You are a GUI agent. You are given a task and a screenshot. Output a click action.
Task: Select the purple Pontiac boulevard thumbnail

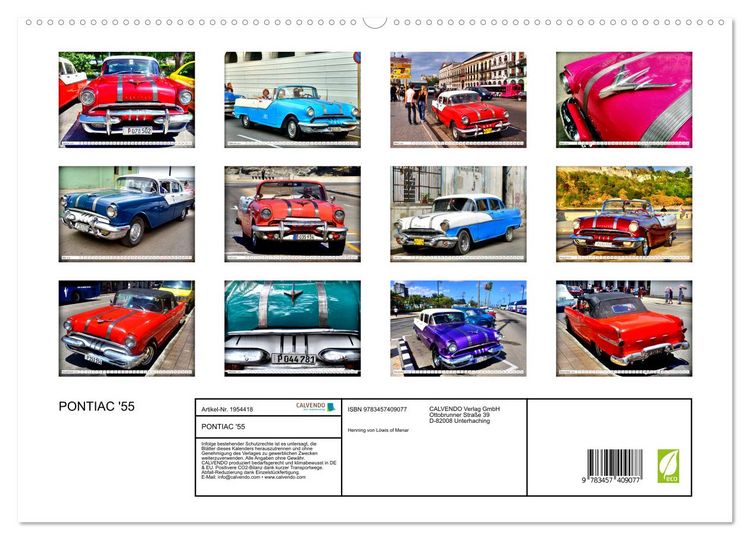coord(458,328)
